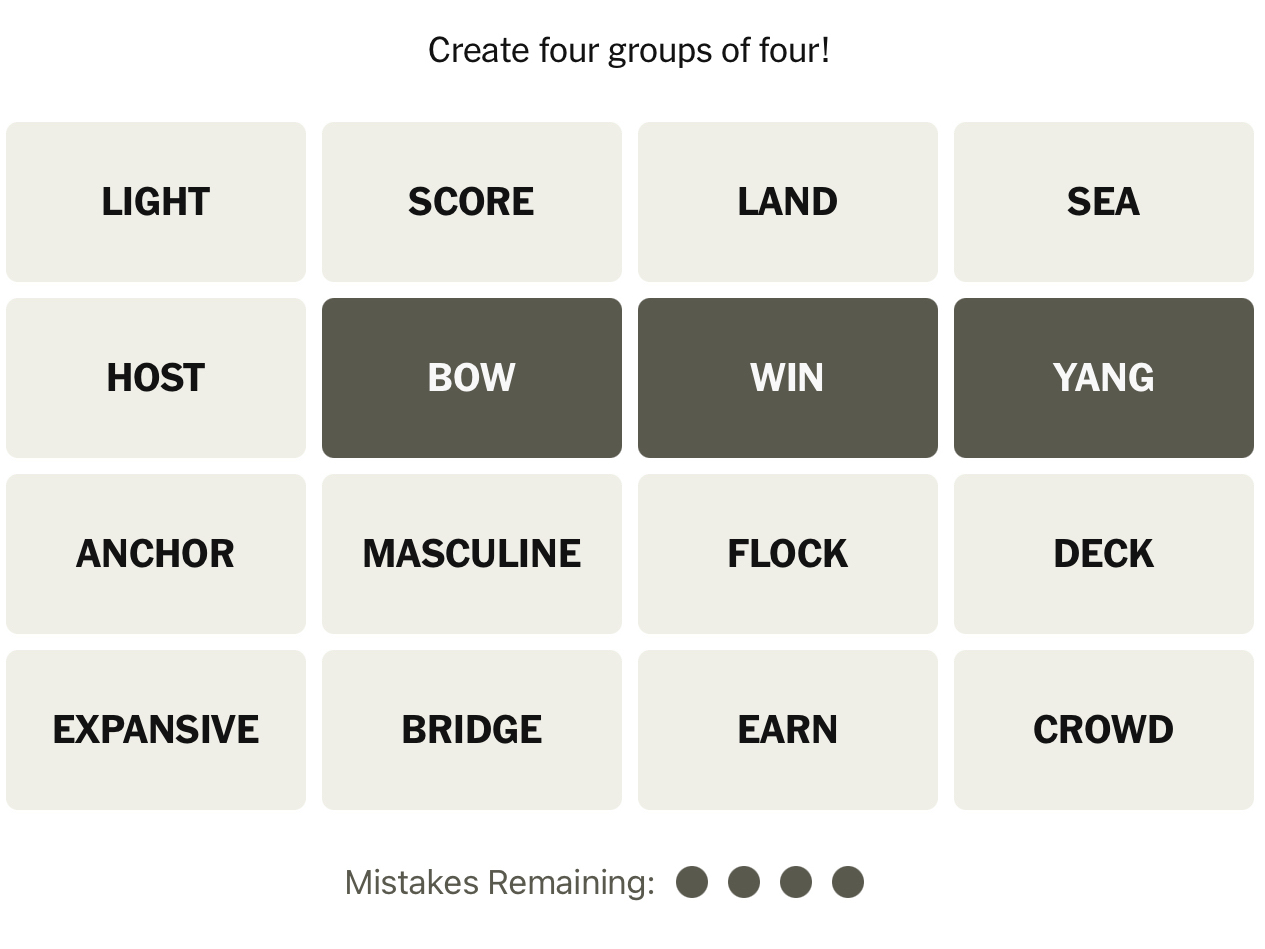This screenshot has height=949, width=1265.
Task: Select the EARN tile
Action: click(x=787, y=730)
